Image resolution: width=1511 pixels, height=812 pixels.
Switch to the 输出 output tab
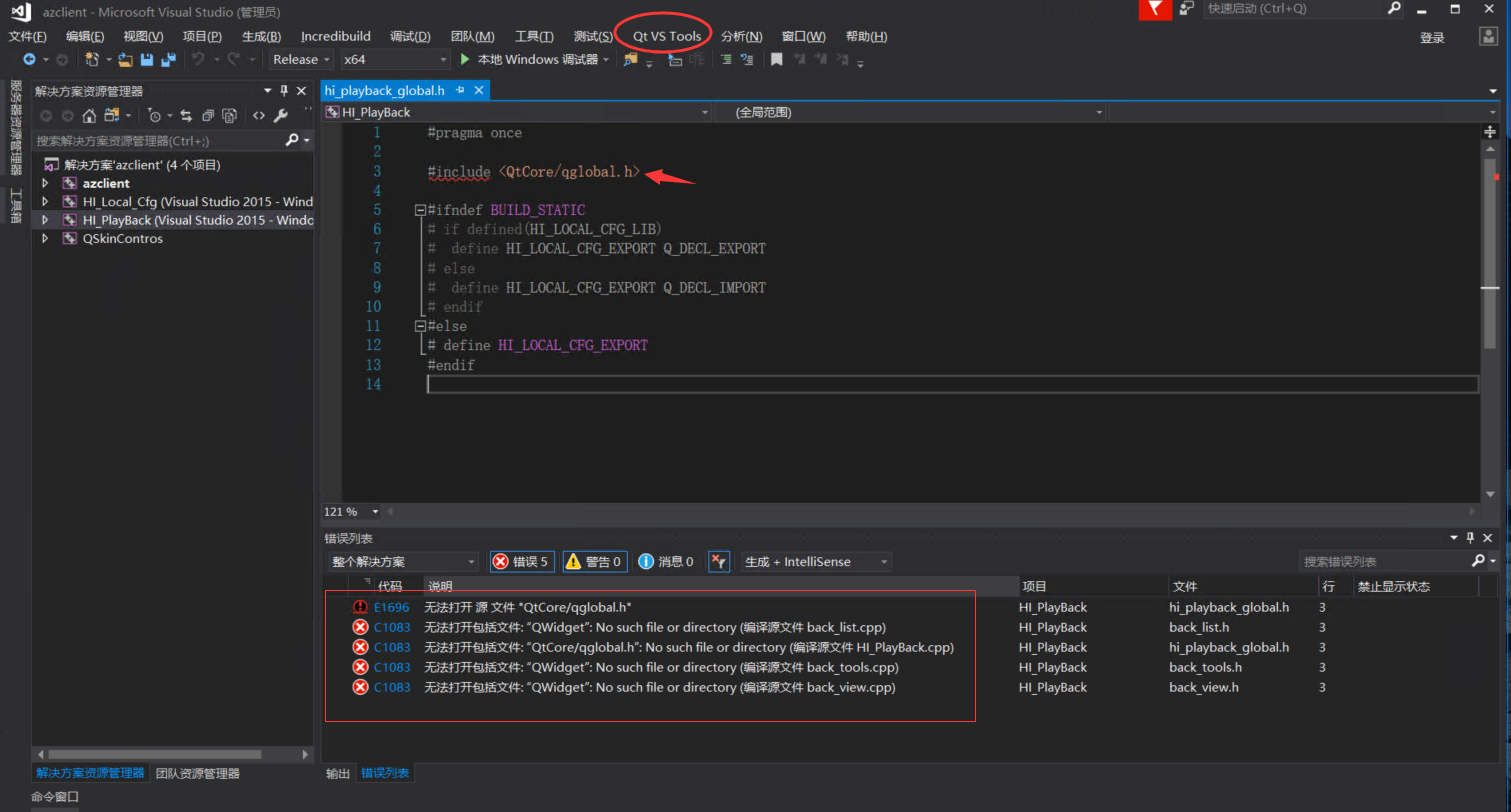point(338,773)
